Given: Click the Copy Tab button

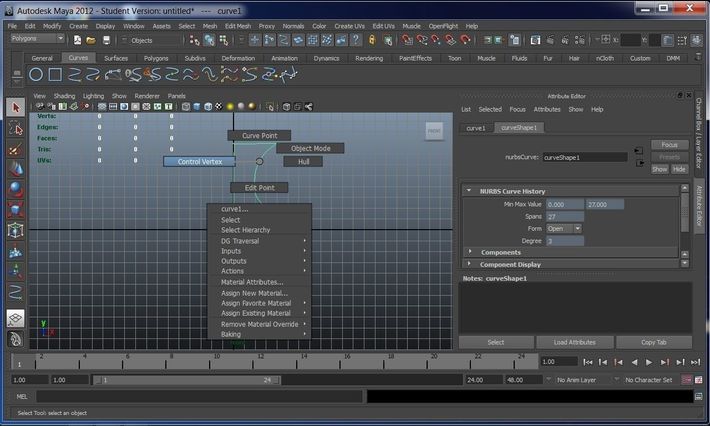Looking at the screenshot, I should pyautogui.click(x=653, y=342).
